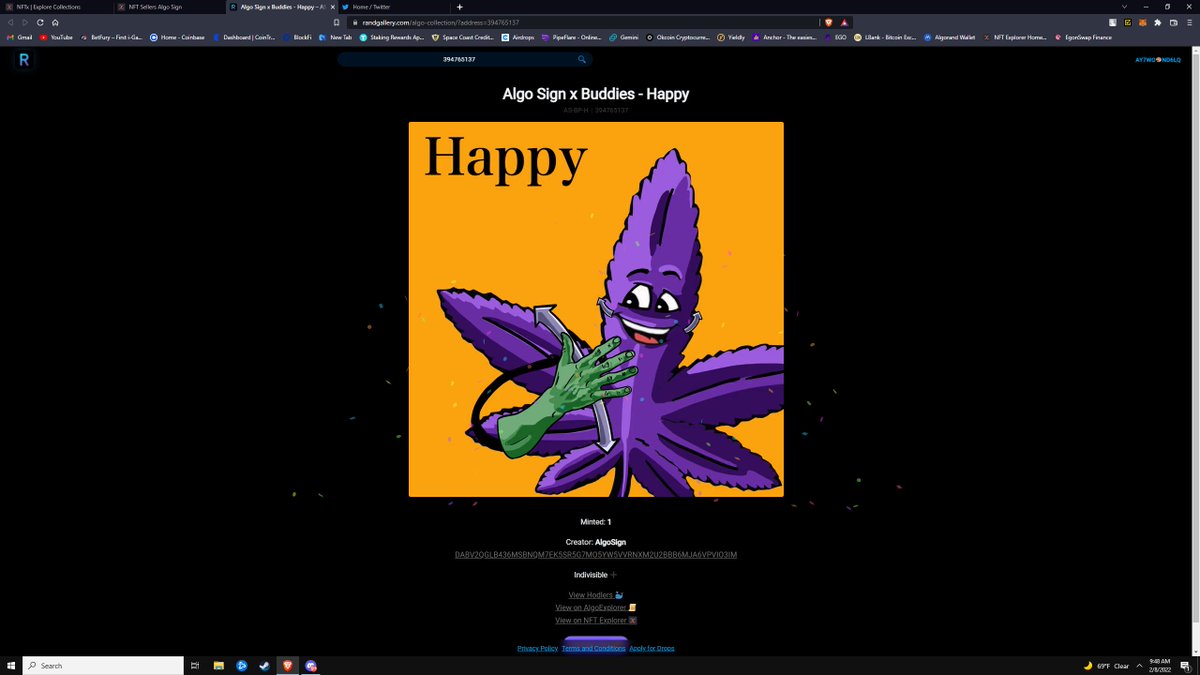Click the View Hodlers link
Image resolution: width=1200 pixels, height=675 pixels.
tap(595, 595)
